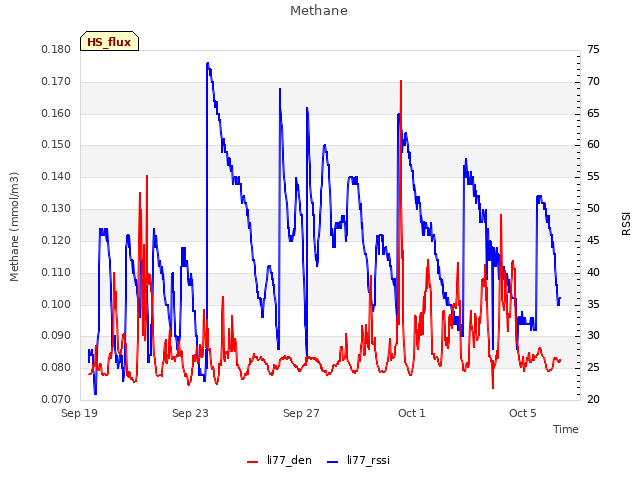
Task: Click the 55 right axis label
Action: [x=593, y=177]
